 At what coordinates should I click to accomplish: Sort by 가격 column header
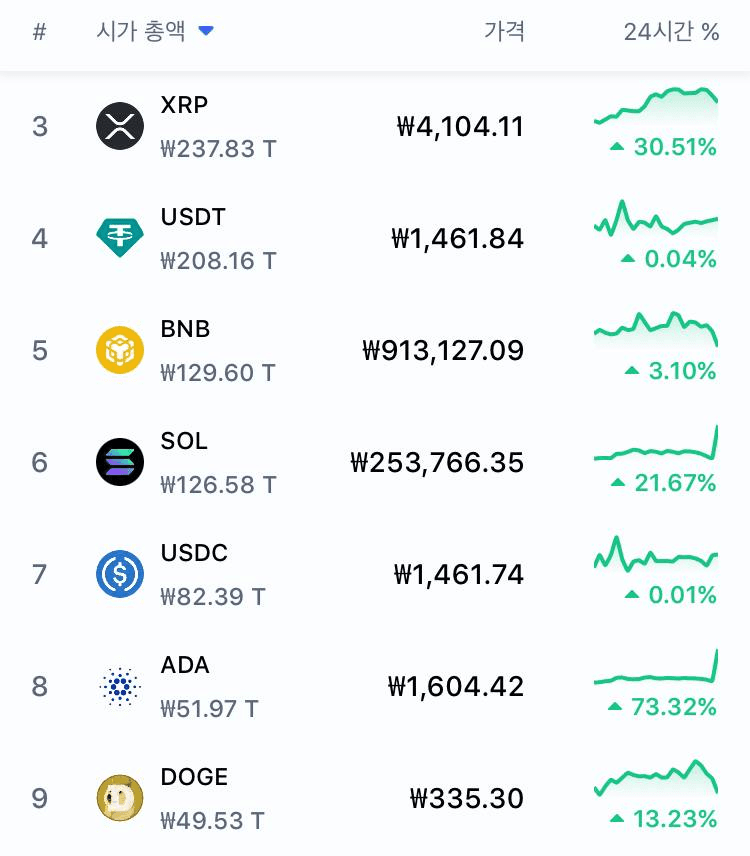(x=504, y=32)
